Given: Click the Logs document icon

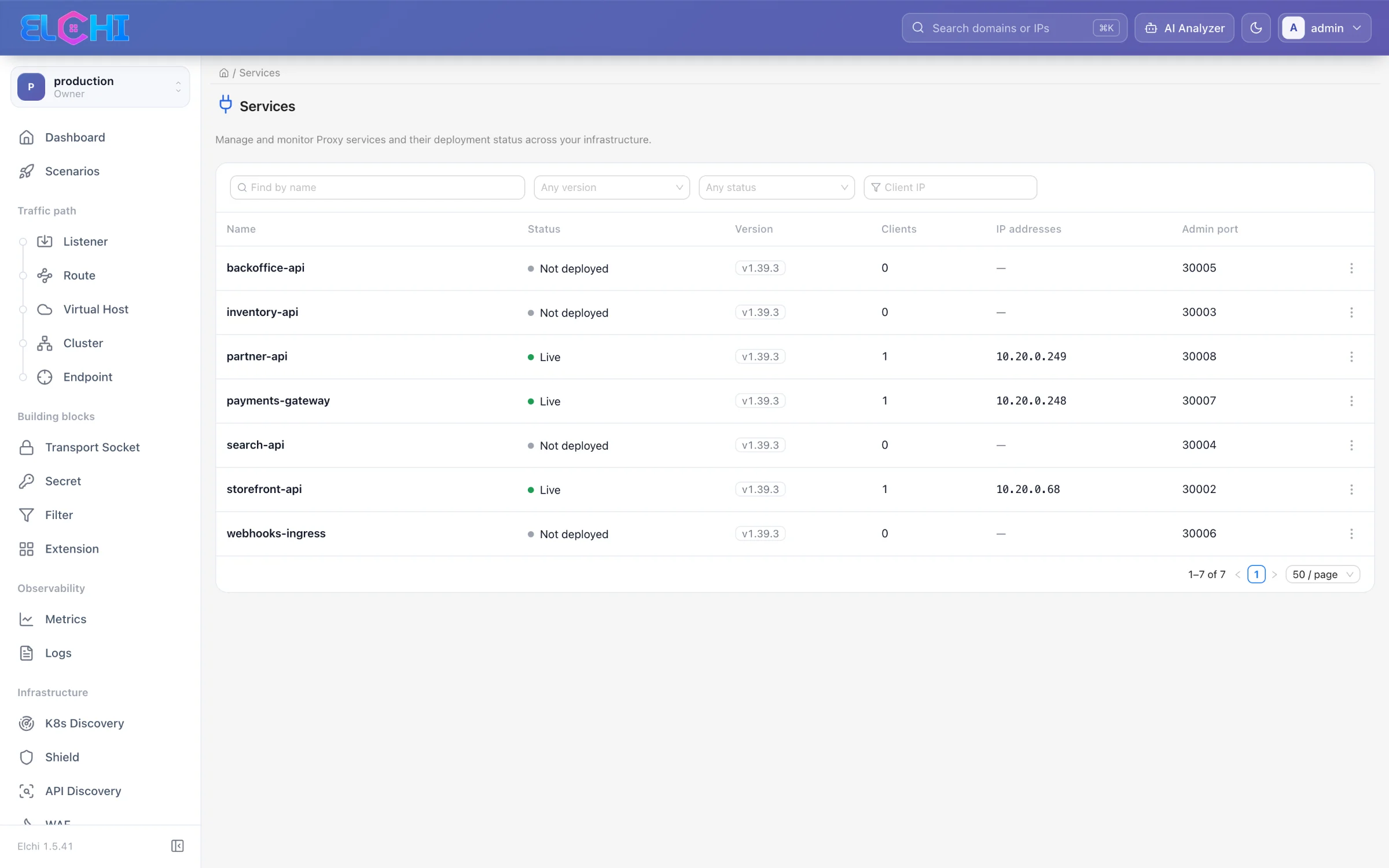Looking at the screenshot, I should click(26, 653).
